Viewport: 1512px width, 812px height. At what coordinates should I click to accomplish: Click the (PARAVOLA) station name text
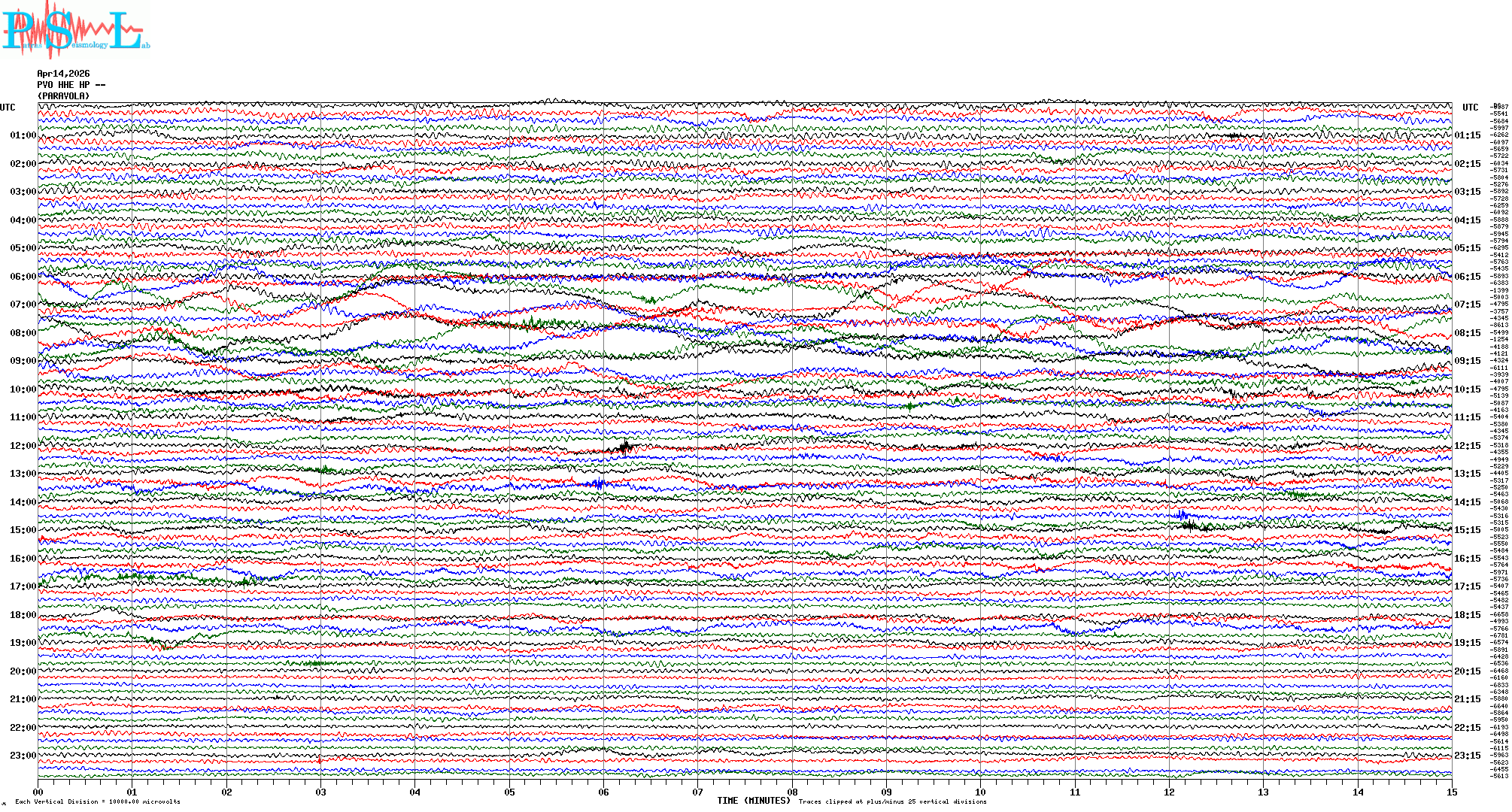(x=63, y=96)
